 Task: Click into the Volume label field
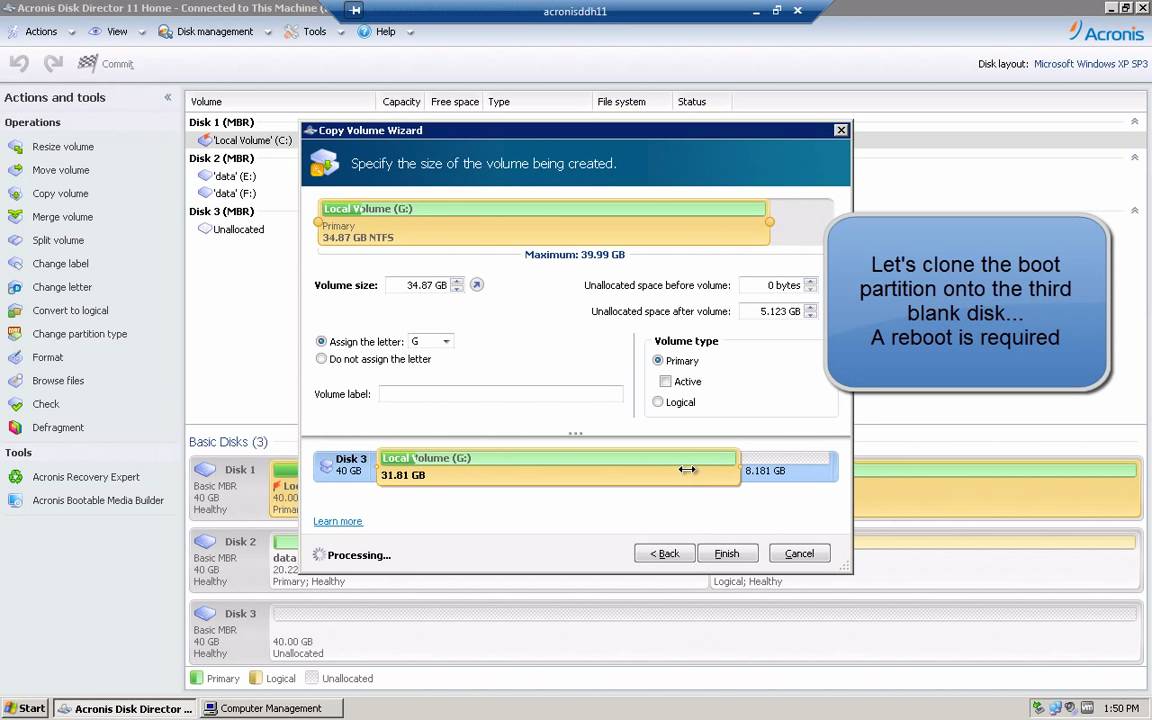point(500,394)
